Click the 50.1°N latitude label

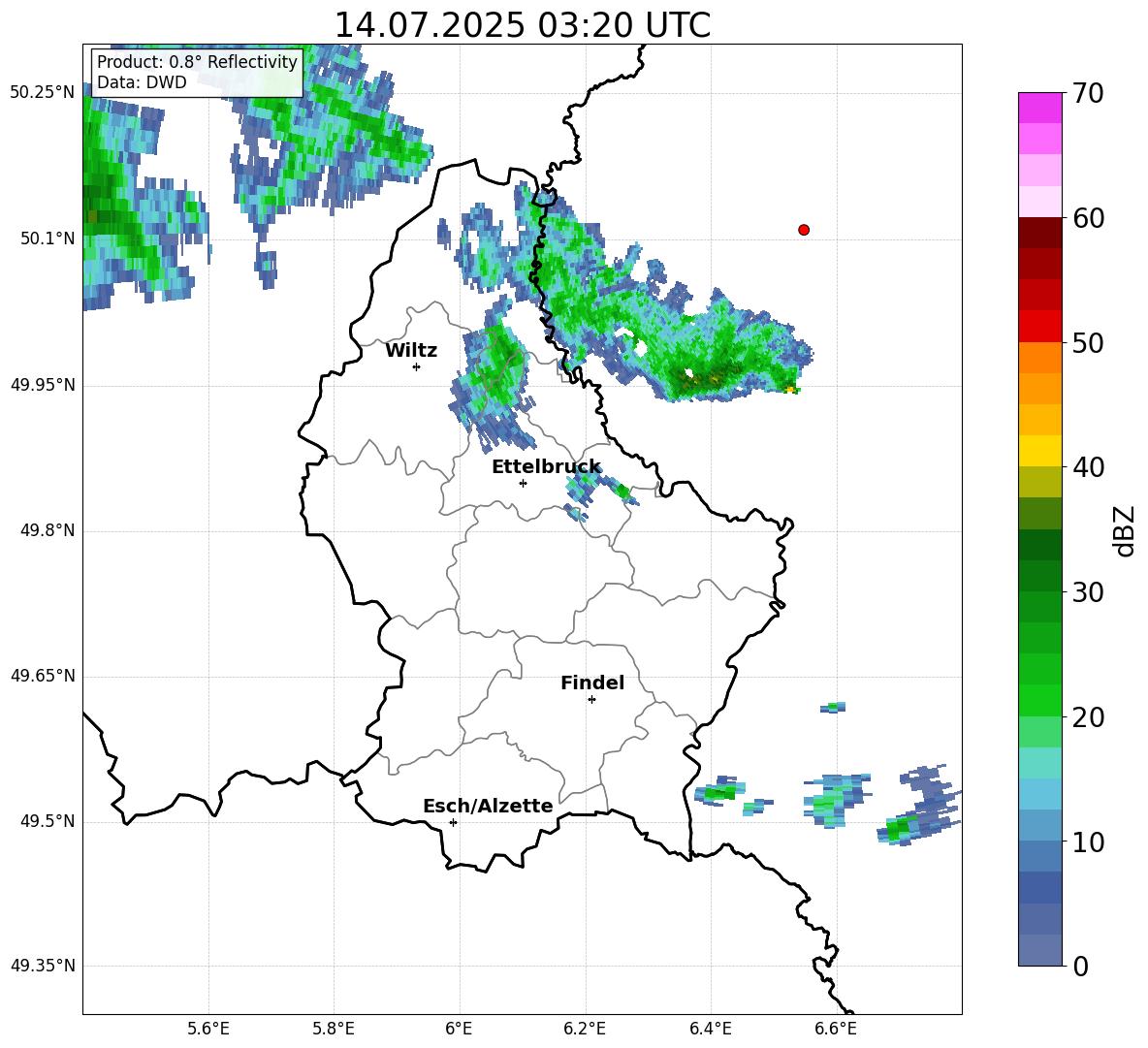[48, 238]
